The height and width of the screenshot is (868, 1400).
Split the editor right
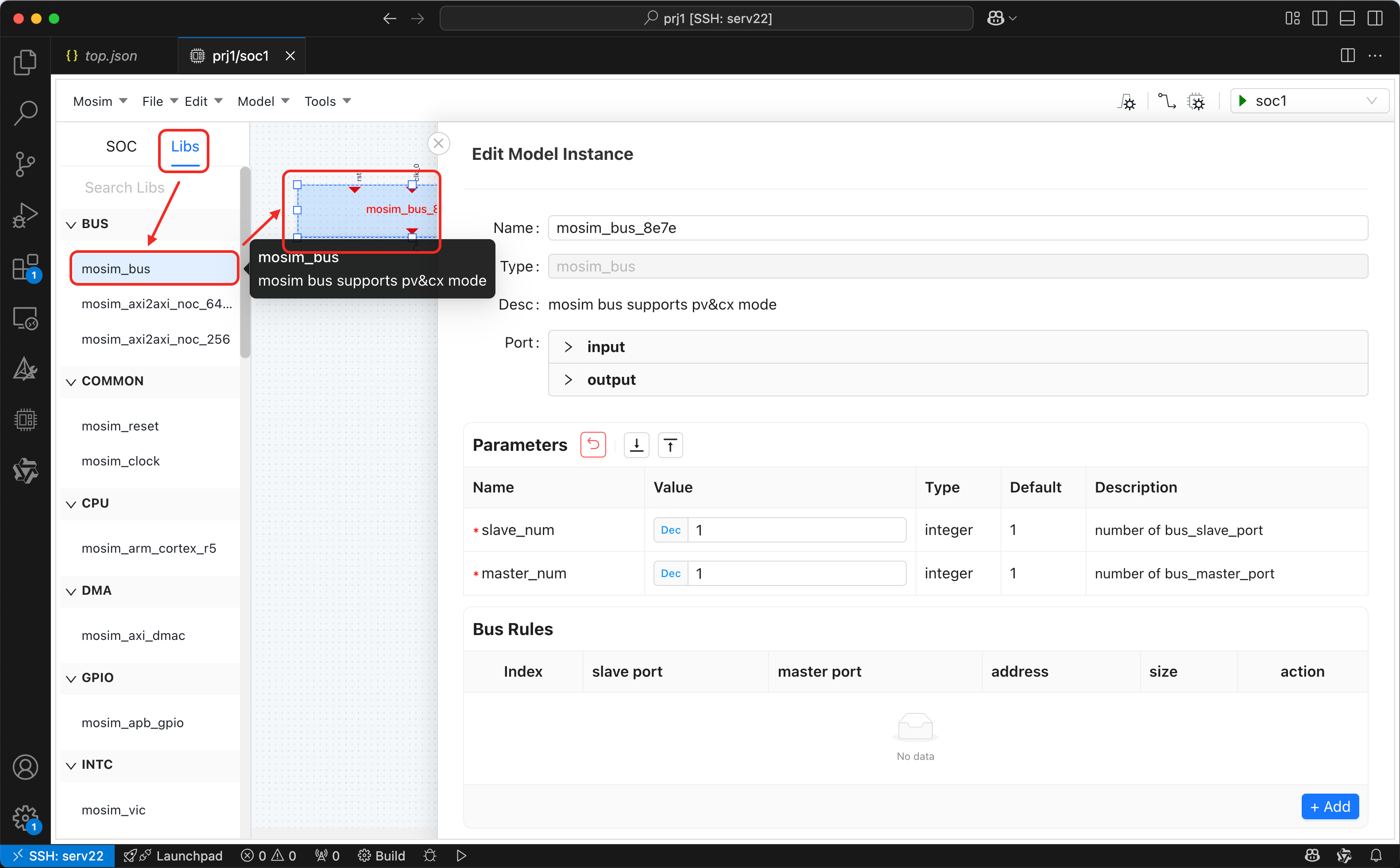1347,56
